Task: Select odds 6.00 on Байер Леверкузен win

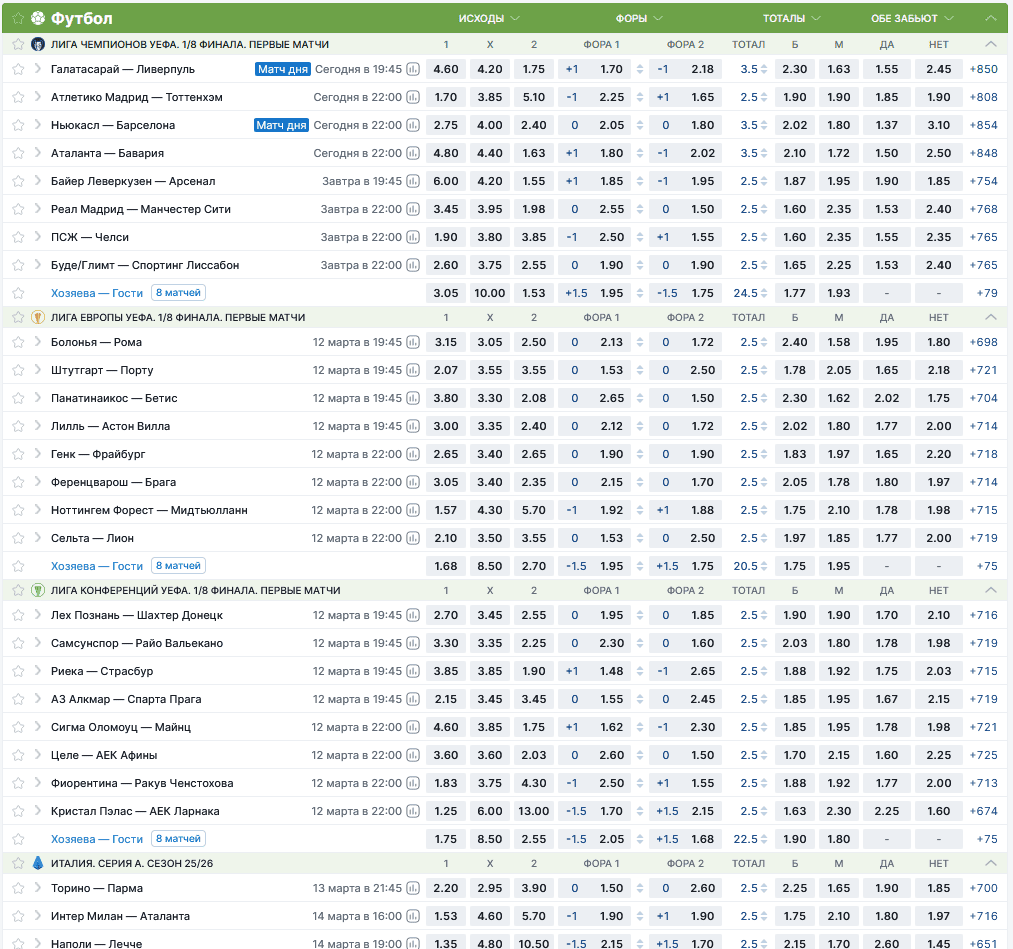Action: [446, 181]
